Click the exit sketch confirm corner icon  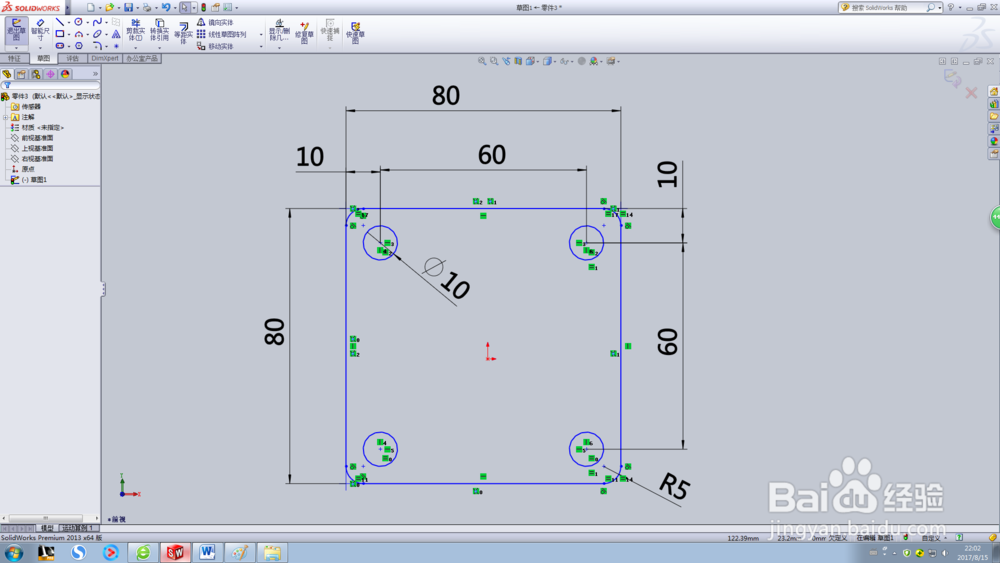tap(952, 78)
